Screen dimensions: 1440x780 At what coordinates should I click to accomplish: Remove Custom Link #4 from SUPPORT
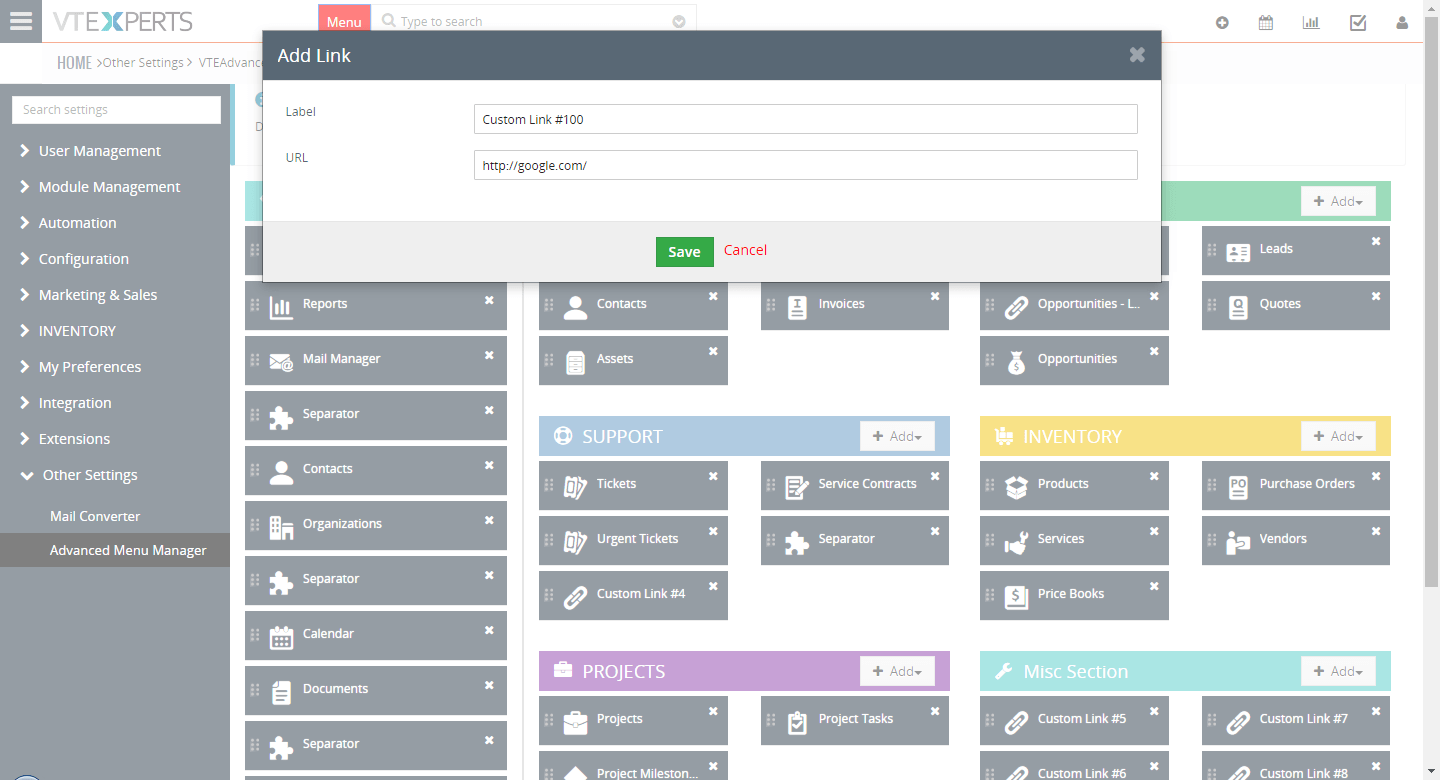coord(713,587)
